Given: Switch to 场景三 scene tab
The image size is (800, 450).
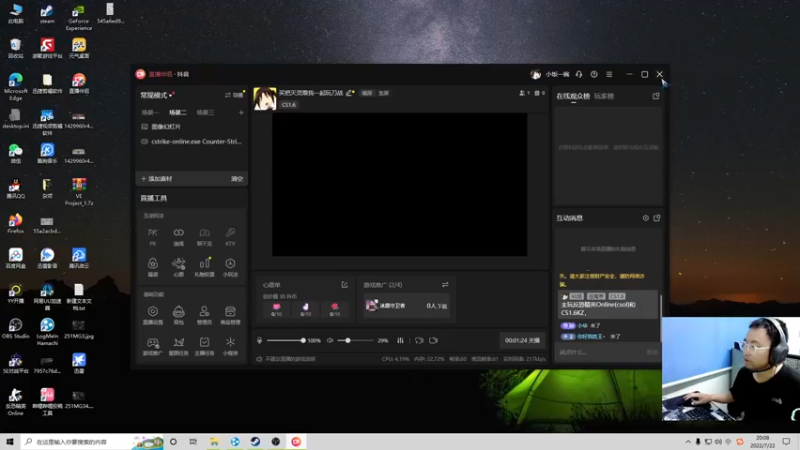Looking at the screenshot, I should click(205, 112).
